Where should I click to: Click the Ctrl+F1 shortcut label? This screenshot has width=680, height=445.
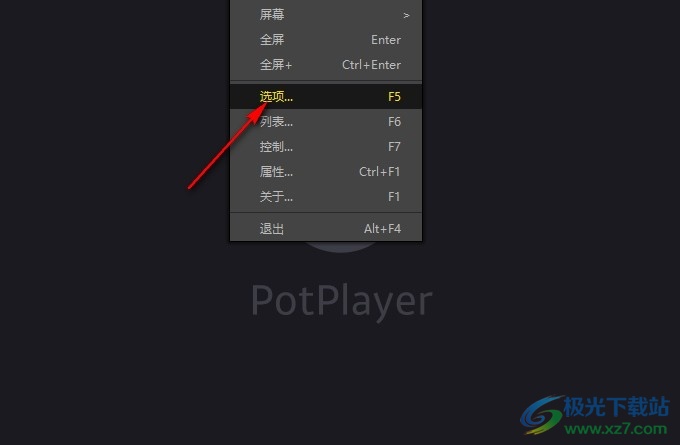click(379, 172)
